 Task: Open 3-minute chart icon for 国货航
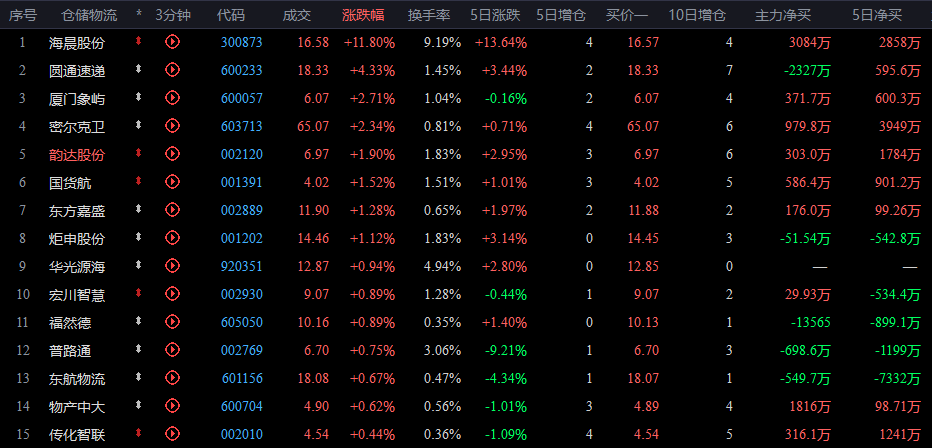(172, 181)
